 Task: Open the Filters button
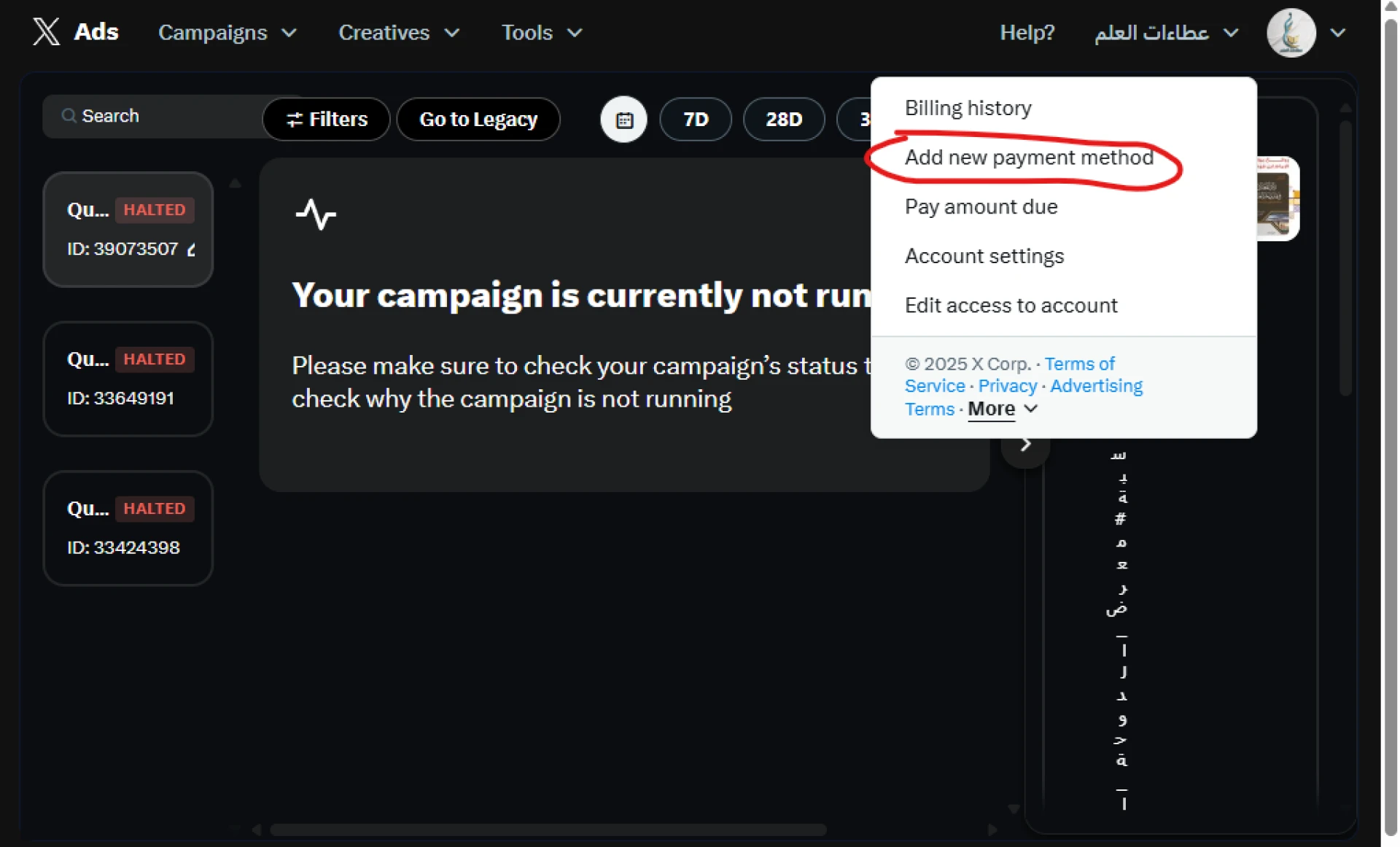tap(326, 120)
